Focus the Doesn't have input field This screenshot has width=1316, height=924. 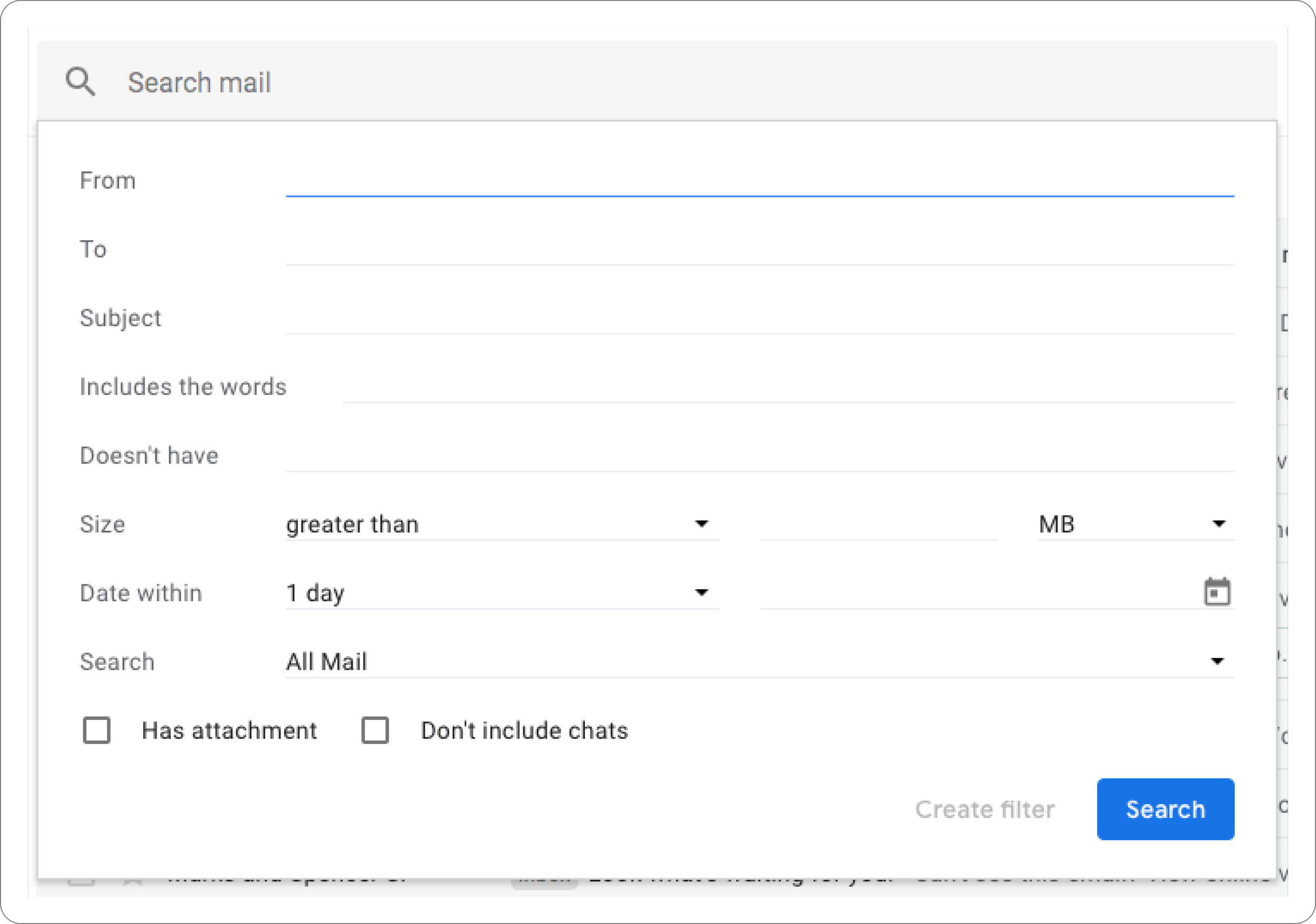(760, 457)
